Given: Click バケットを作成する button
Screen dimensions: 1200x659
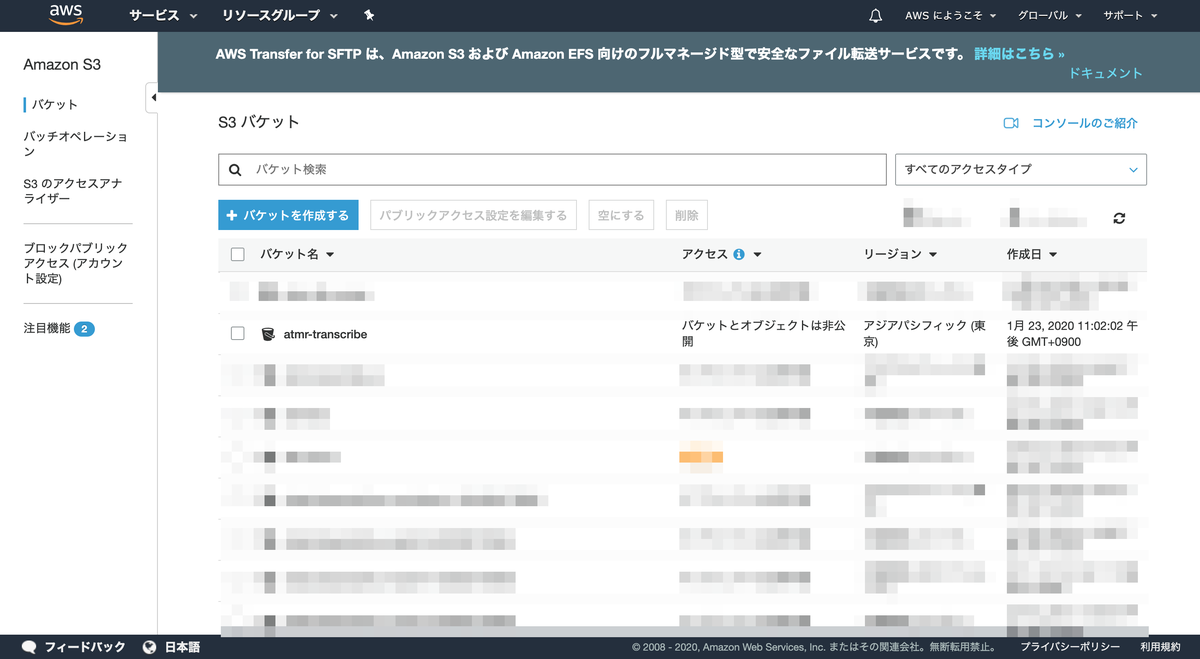Looking at the screenshot, I should (x=288, y=215).
